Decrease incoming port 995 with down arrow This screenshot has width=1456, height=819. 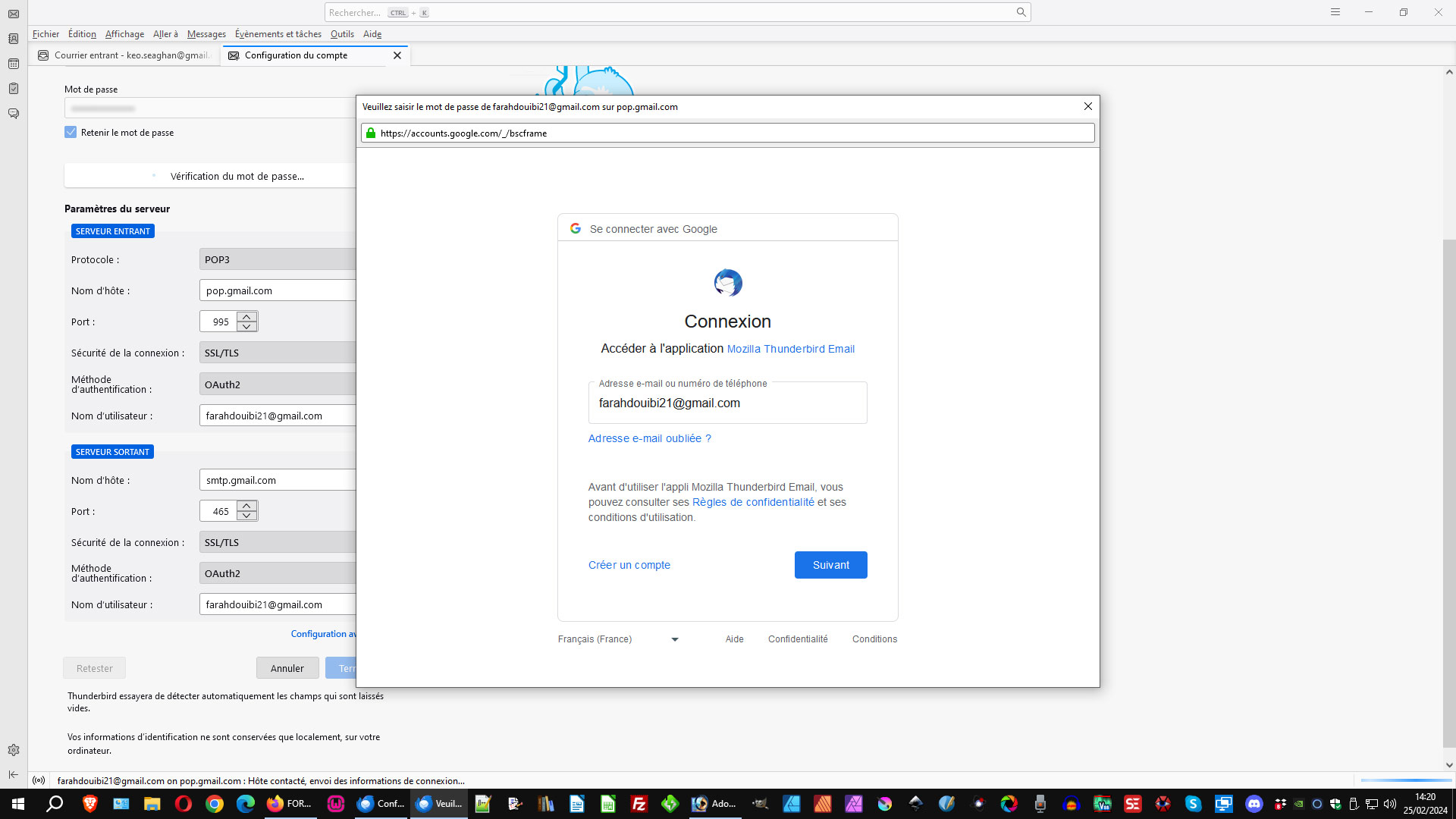click(x=246, y=326)
